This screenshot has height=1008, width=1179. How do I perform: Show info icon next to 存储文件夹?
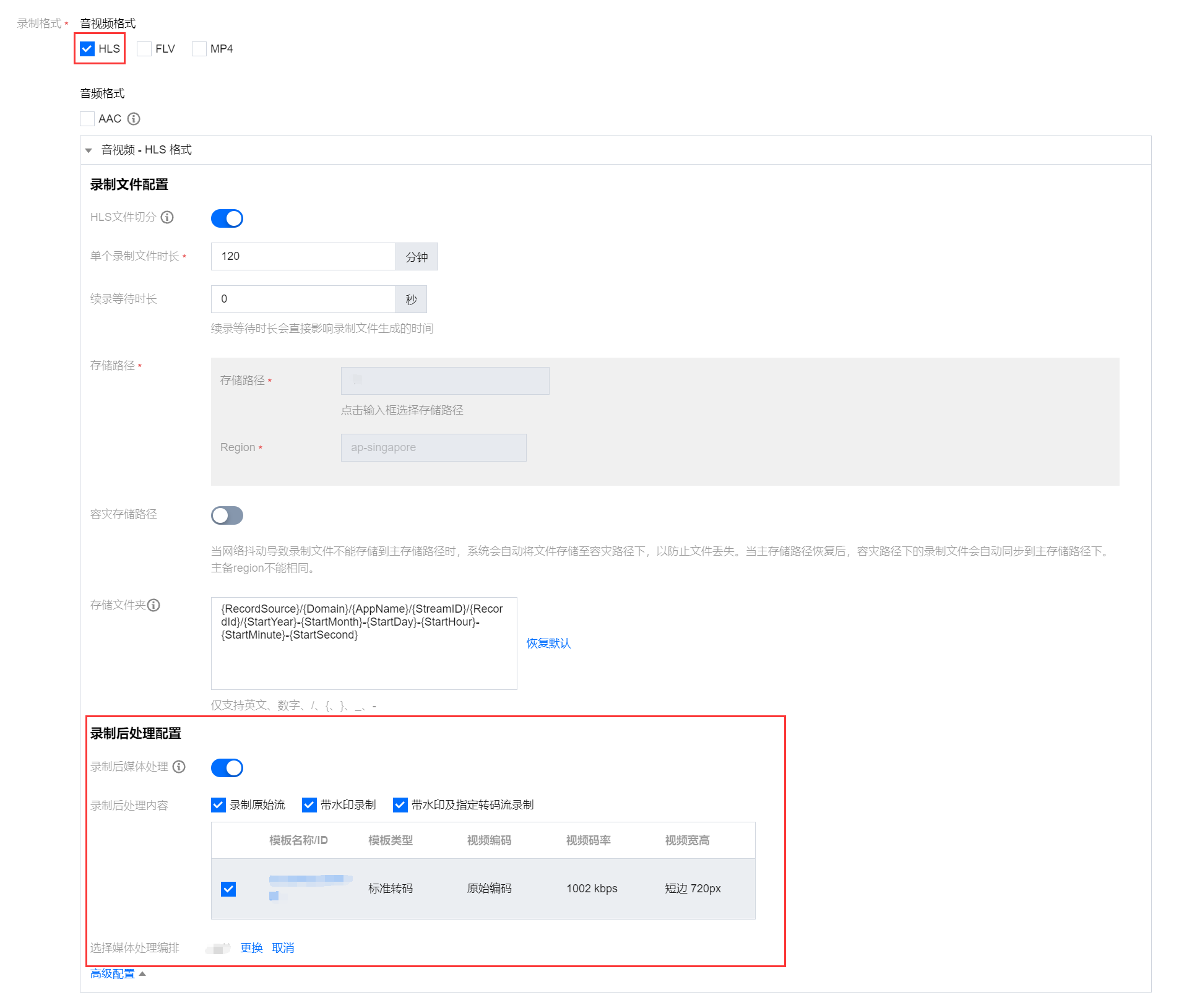click(153, 605)
